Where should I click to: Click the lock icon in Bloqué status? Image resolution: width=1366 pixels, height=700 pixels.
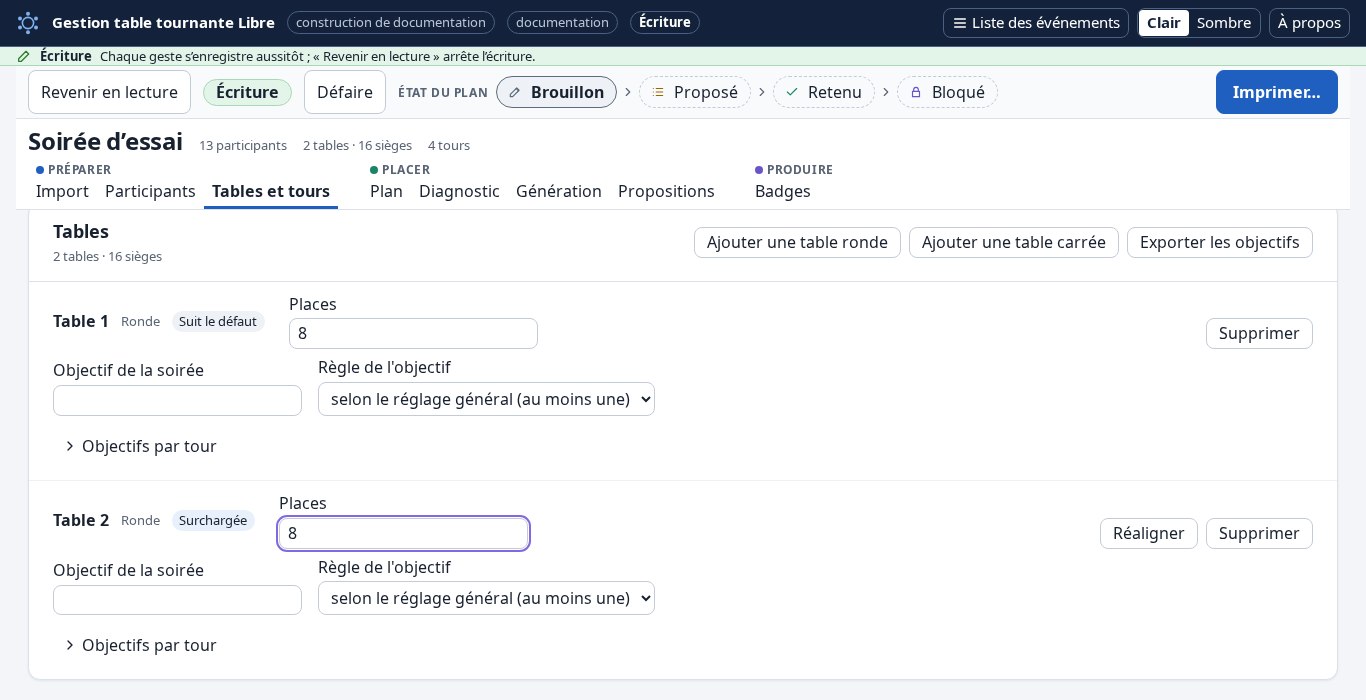click(x=916, y=92)
